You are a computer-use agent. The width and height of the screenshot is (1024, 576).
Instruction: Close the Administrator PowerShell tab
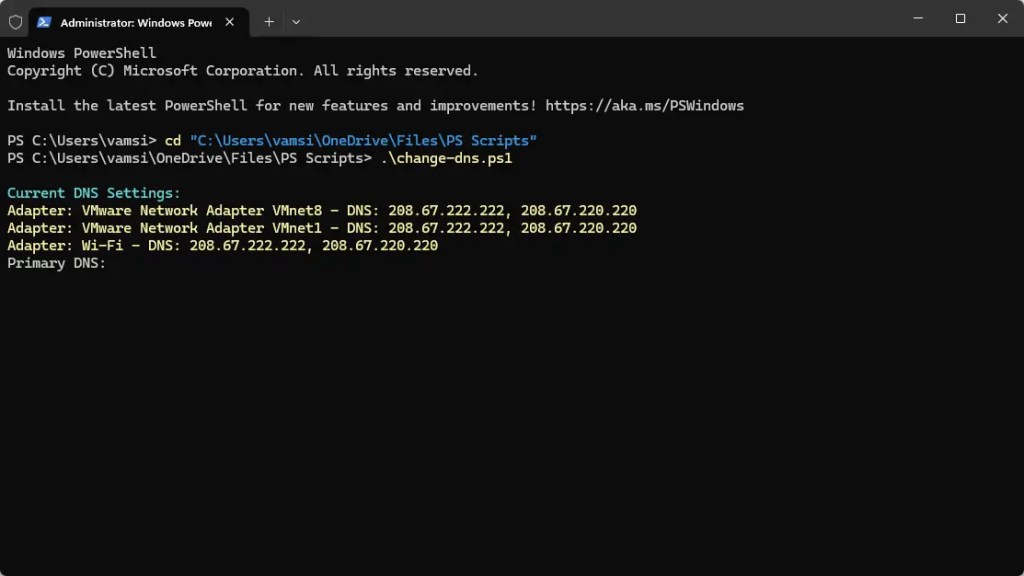pyautogui.click(x=230, y=22)
